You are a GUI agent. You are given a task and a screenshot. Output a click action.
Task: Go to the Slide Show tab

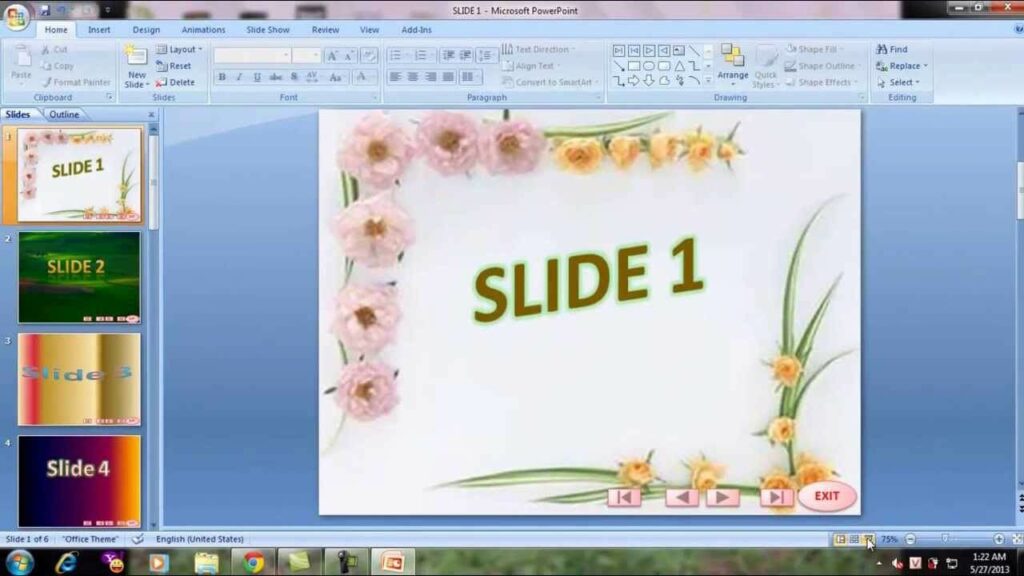click(x=268, y=29)
